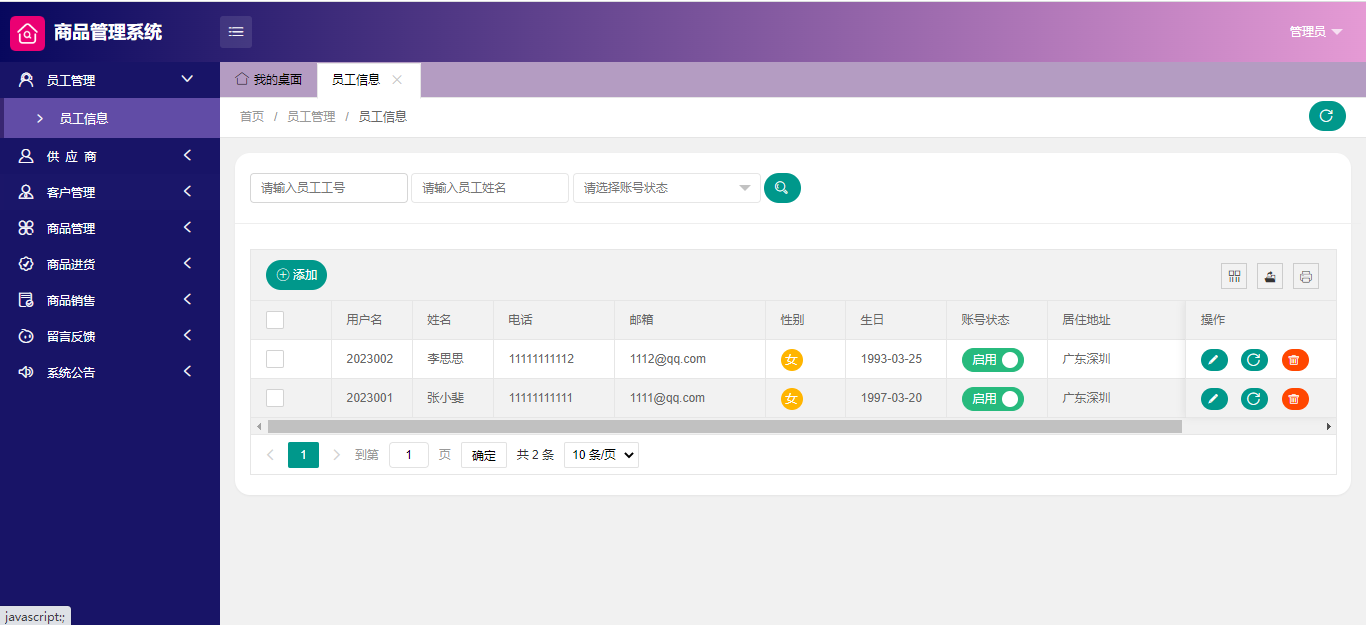Close the 员工信息 tab
The width and height of the screenshot is (1366, 625).
tap(397, 80)
